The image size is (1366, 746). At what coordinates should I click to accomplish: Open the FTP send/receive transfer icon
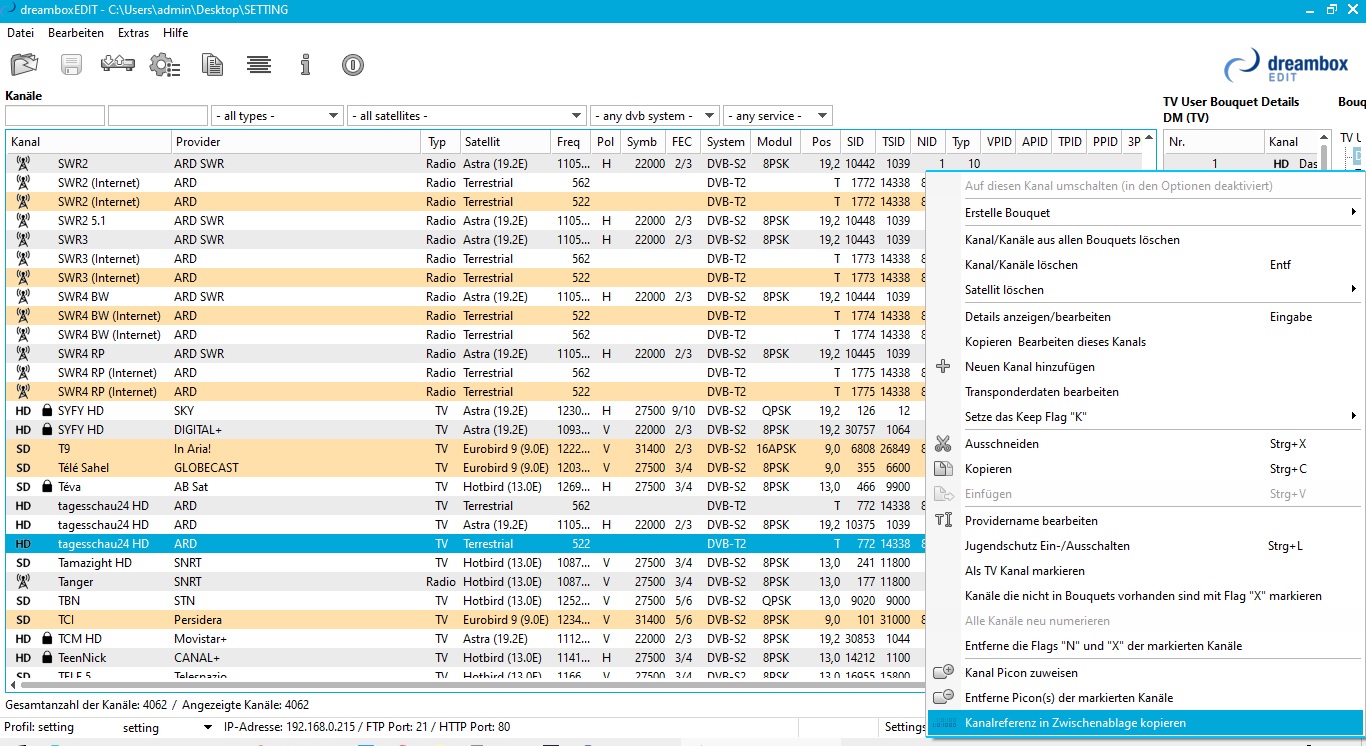click(118, 65)
